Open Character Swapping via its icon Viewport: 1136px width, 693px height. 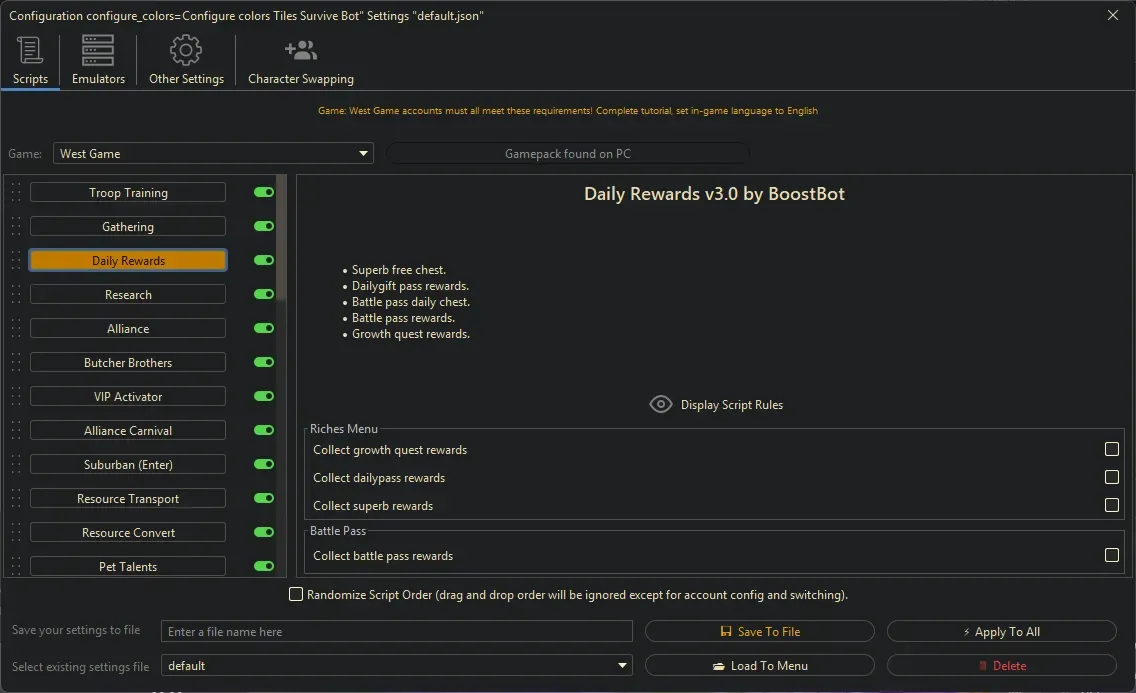click(x=299, y=49)
